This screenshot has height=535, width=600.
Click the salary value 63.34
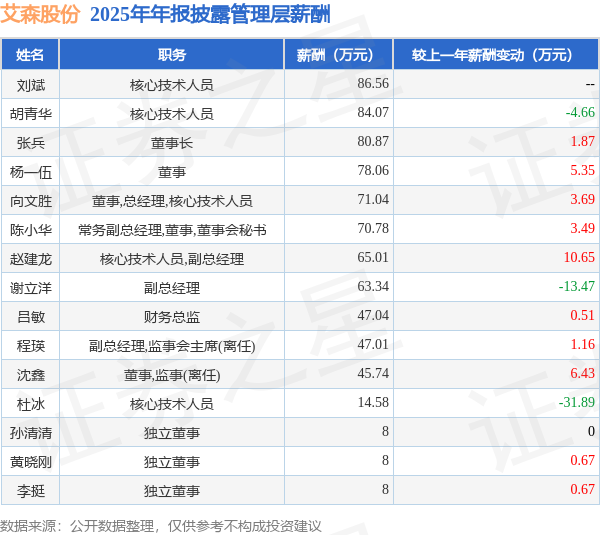[373, 286]
